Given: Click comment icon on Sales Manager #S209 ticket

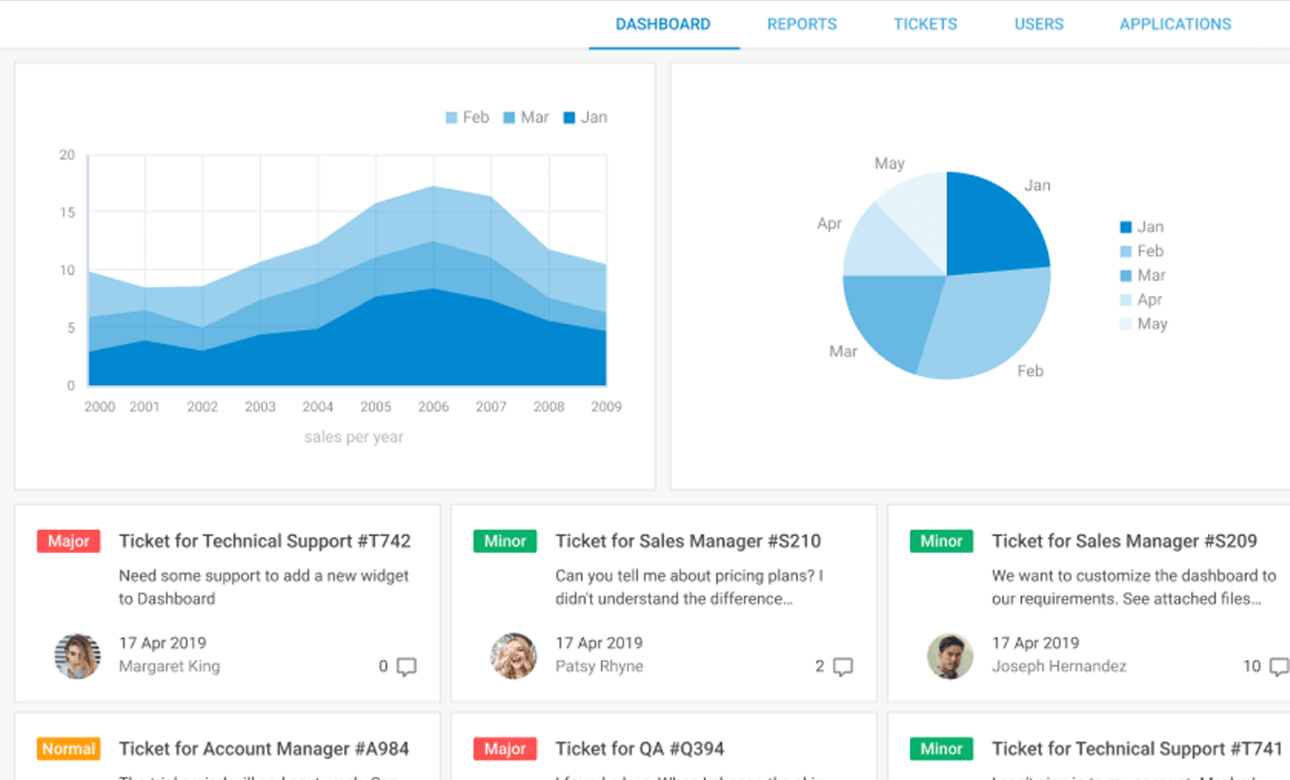Looking at the screenshot, I should point(1277,667).
